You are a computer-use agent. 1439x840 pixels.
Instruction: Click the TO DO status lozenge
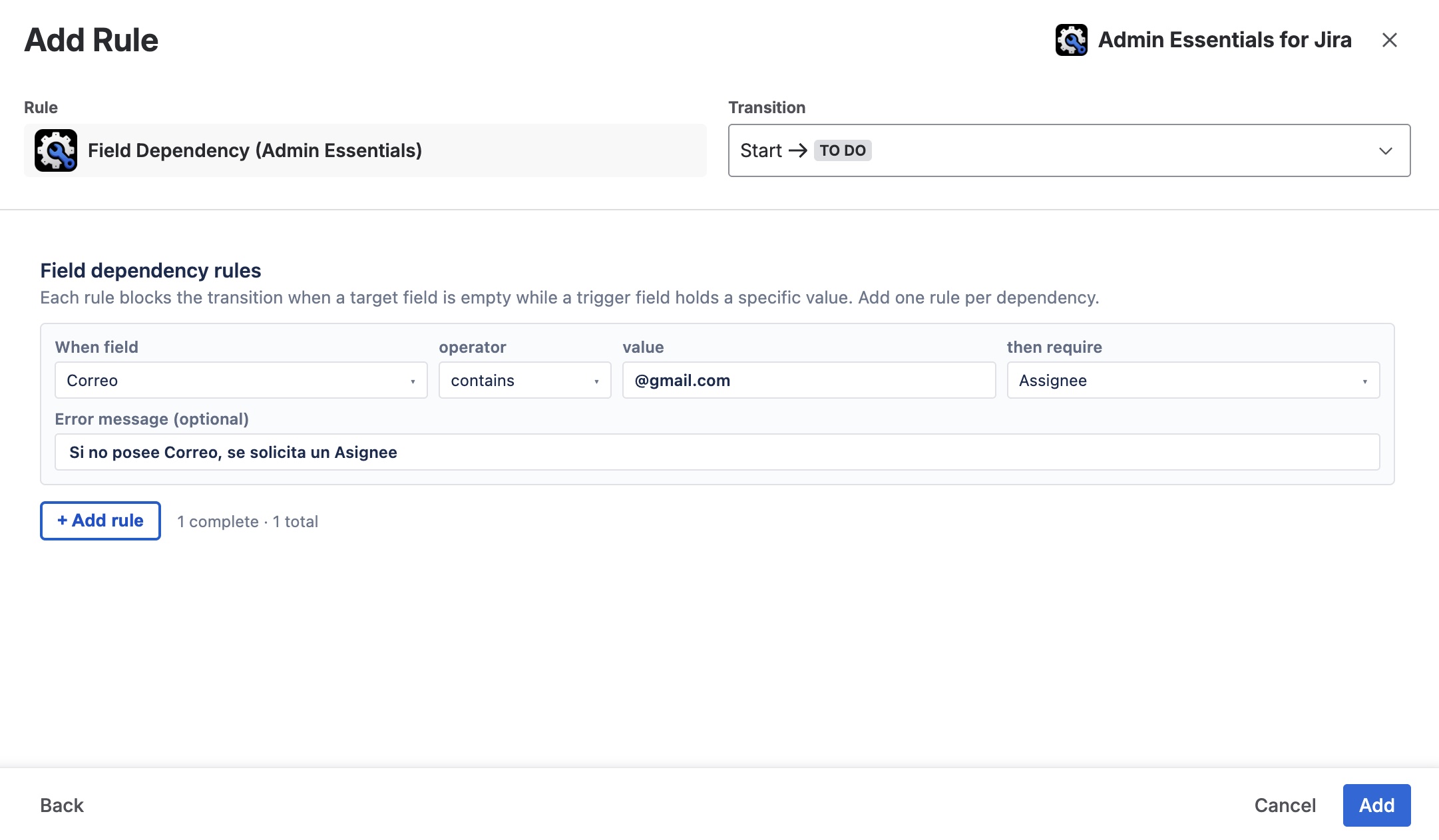tap(843, 150)
